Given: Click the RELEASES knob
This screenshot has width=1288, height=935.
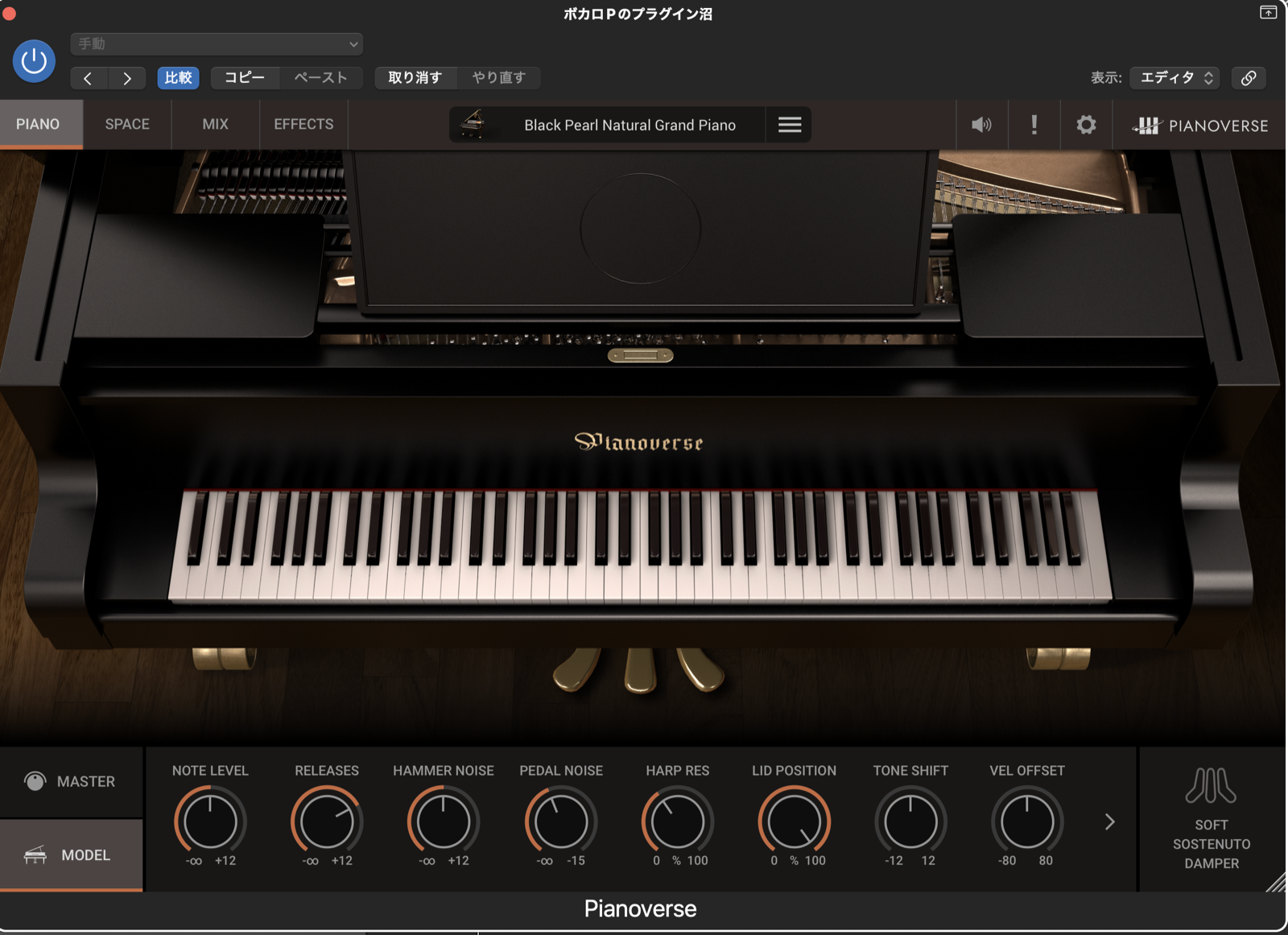Looking at the screenshot, I should coord(327,821).
